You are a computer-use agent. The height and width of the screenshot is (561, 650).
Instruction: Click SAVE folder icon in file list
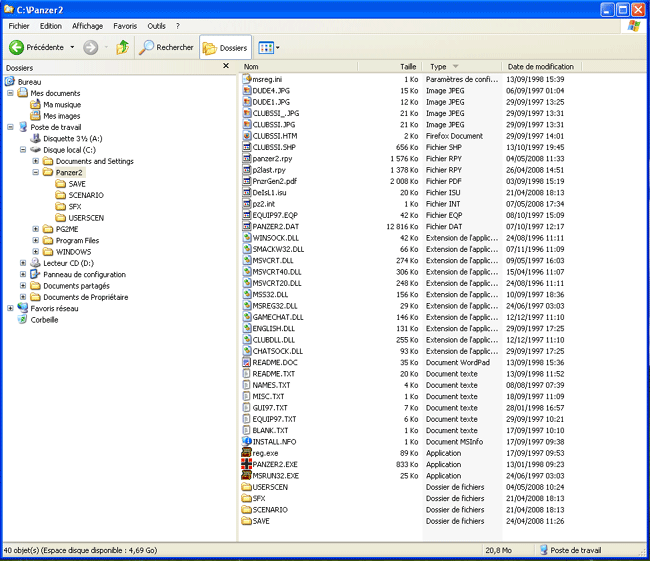247,521
